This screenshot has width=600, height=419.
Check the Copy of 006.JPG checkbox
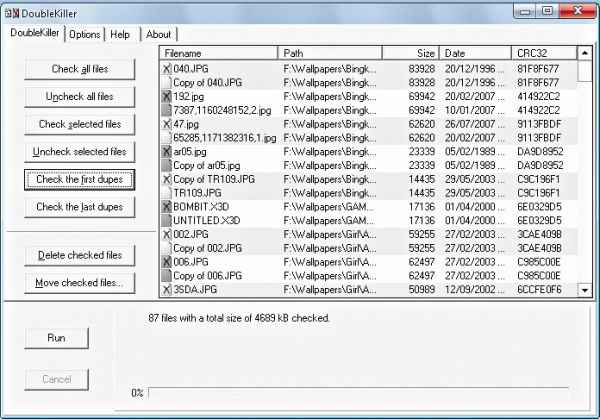[x=166, y=276]
